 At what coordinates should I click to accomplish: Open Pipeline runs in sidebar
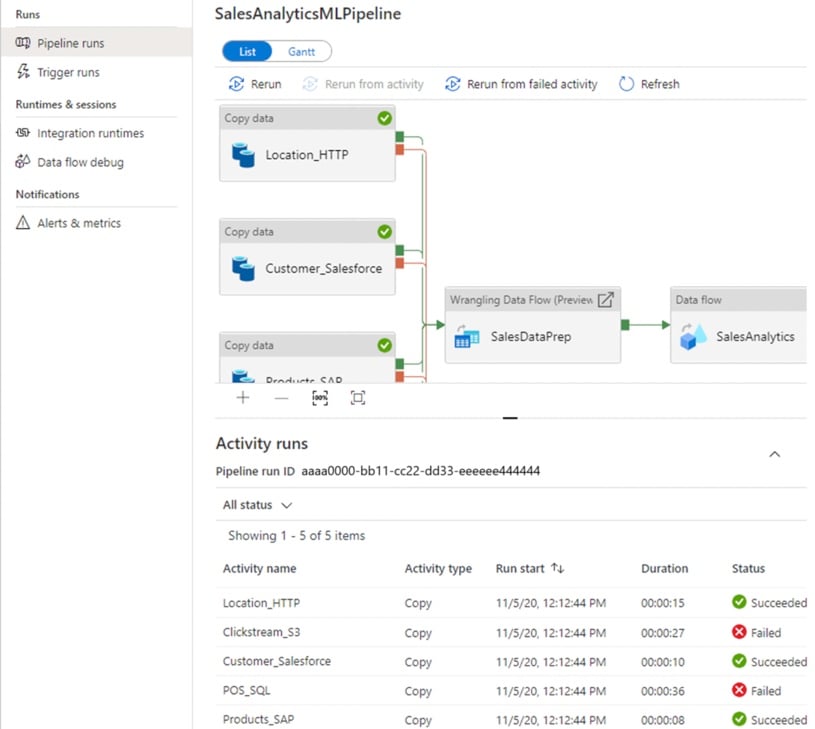coord(97,43)
